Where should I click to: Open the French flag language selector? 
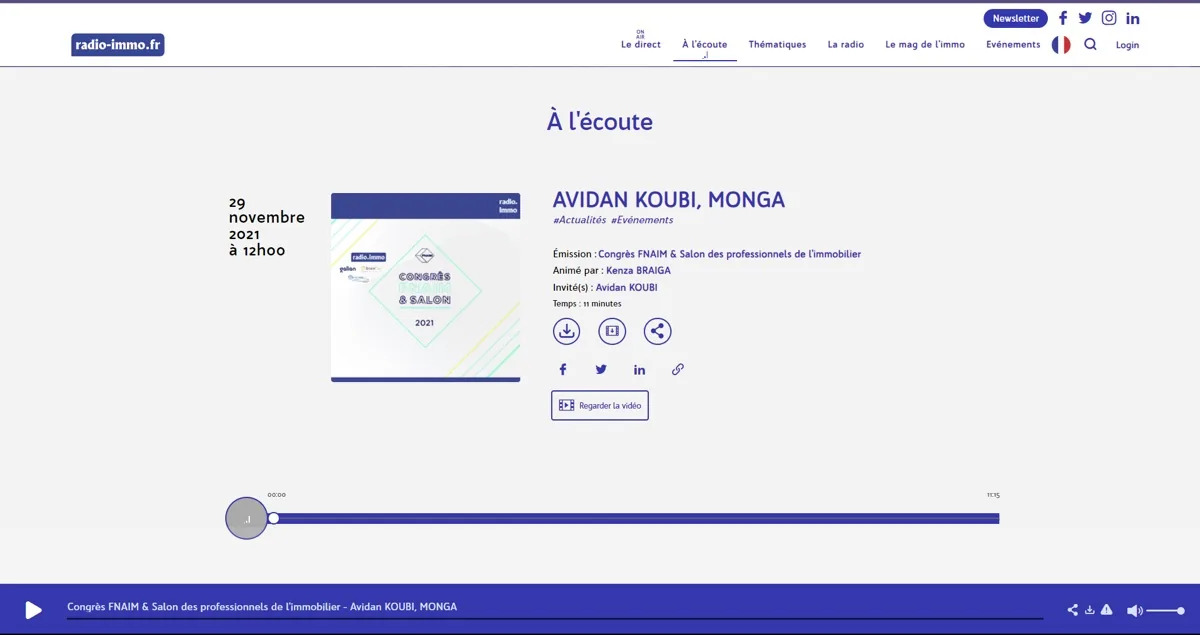coord(1061,45)
